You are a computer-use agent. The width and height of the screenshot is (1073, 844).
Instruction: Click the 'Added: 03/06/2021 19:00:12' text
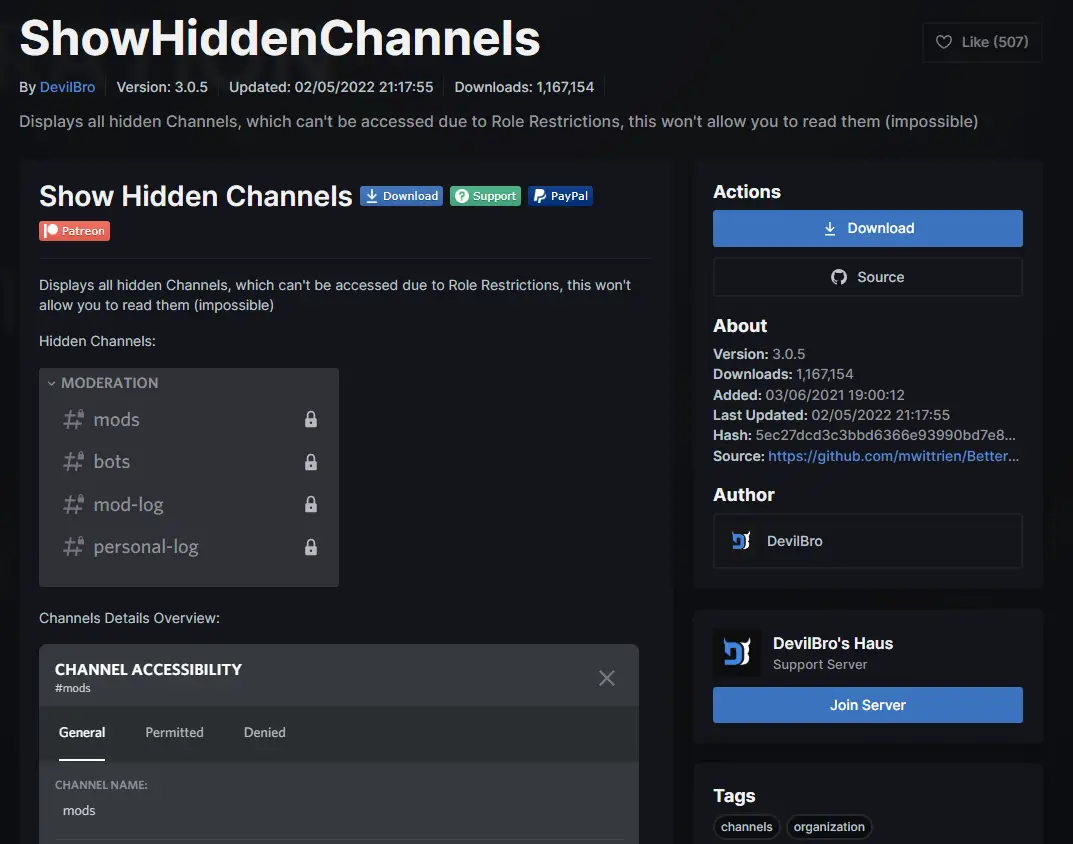coord(809,395)
